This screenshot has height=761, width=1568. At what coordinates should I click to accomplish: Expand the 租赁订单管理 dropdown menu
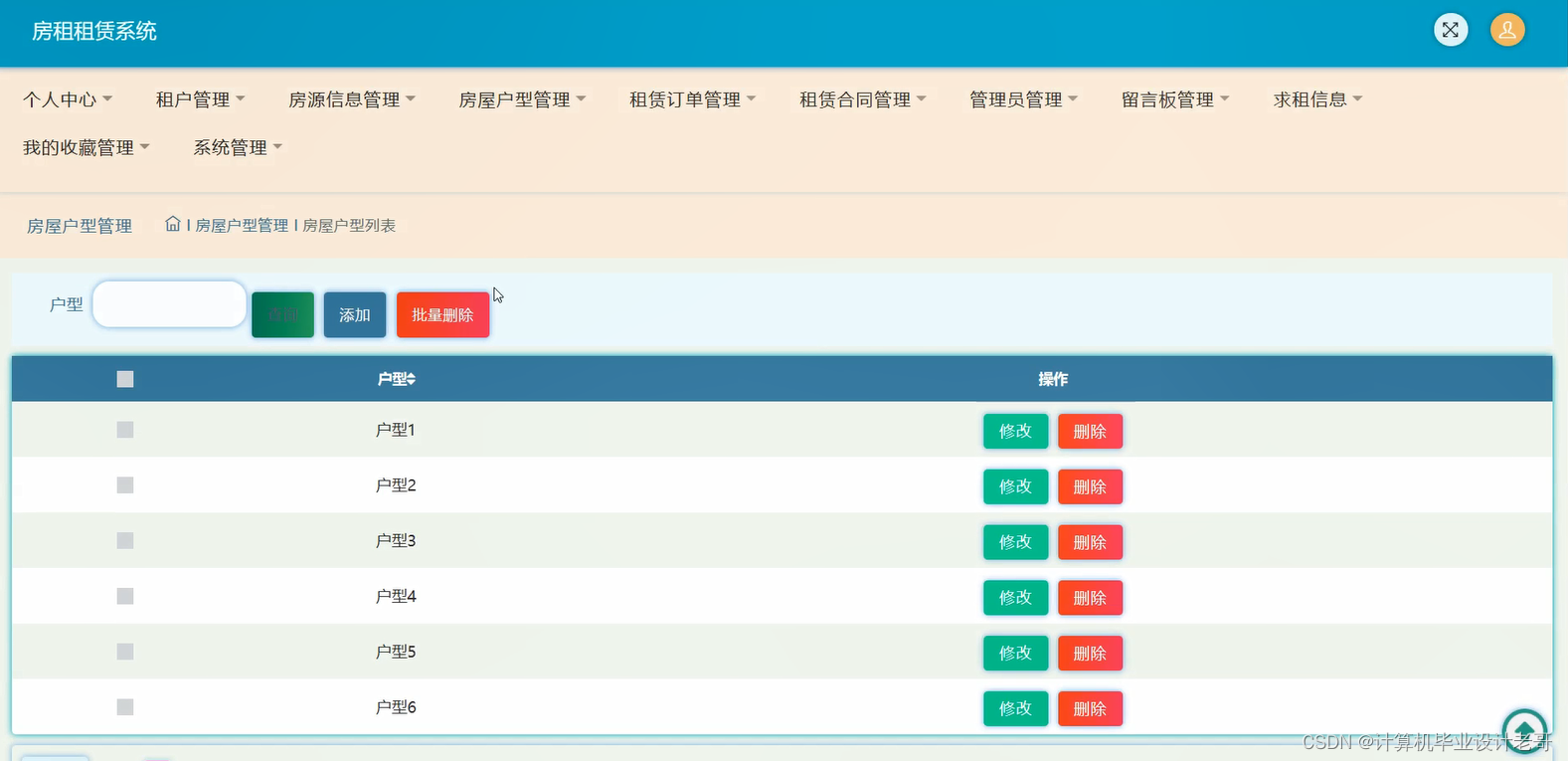693,99
